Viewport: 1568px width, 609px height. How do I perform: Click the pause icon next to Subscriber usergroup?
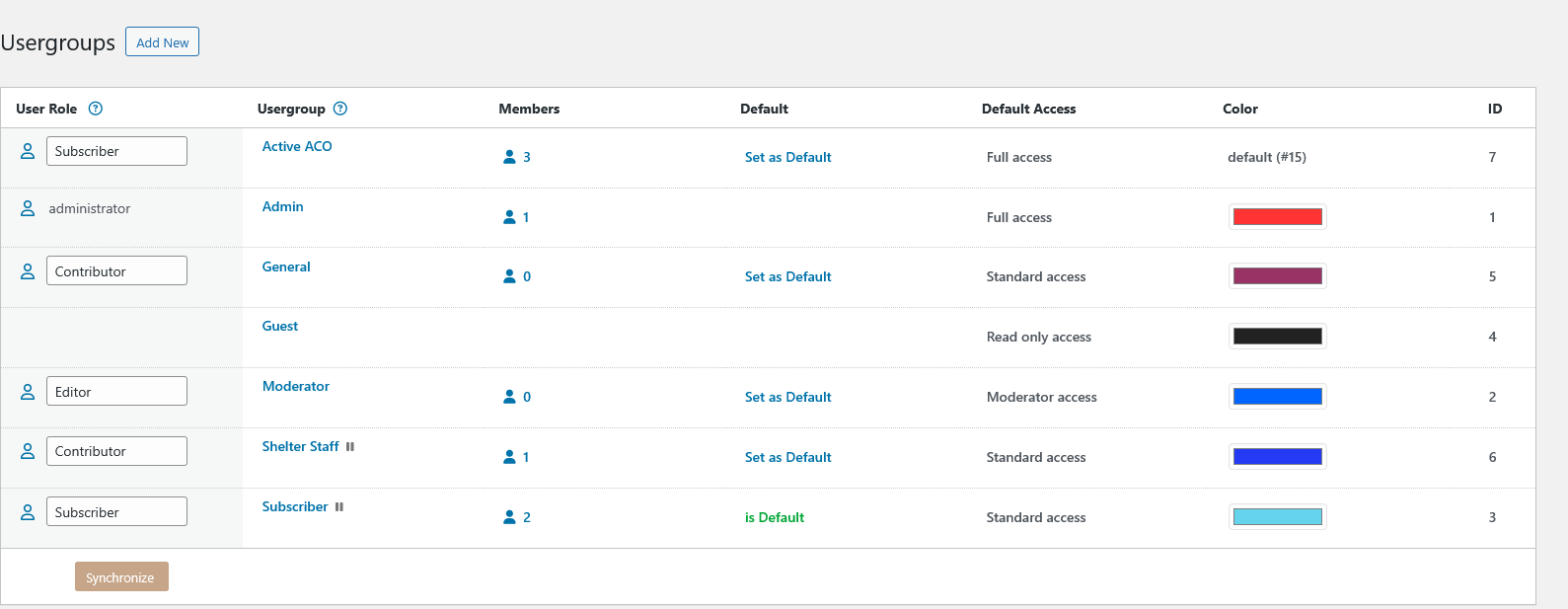pos(339,507)
